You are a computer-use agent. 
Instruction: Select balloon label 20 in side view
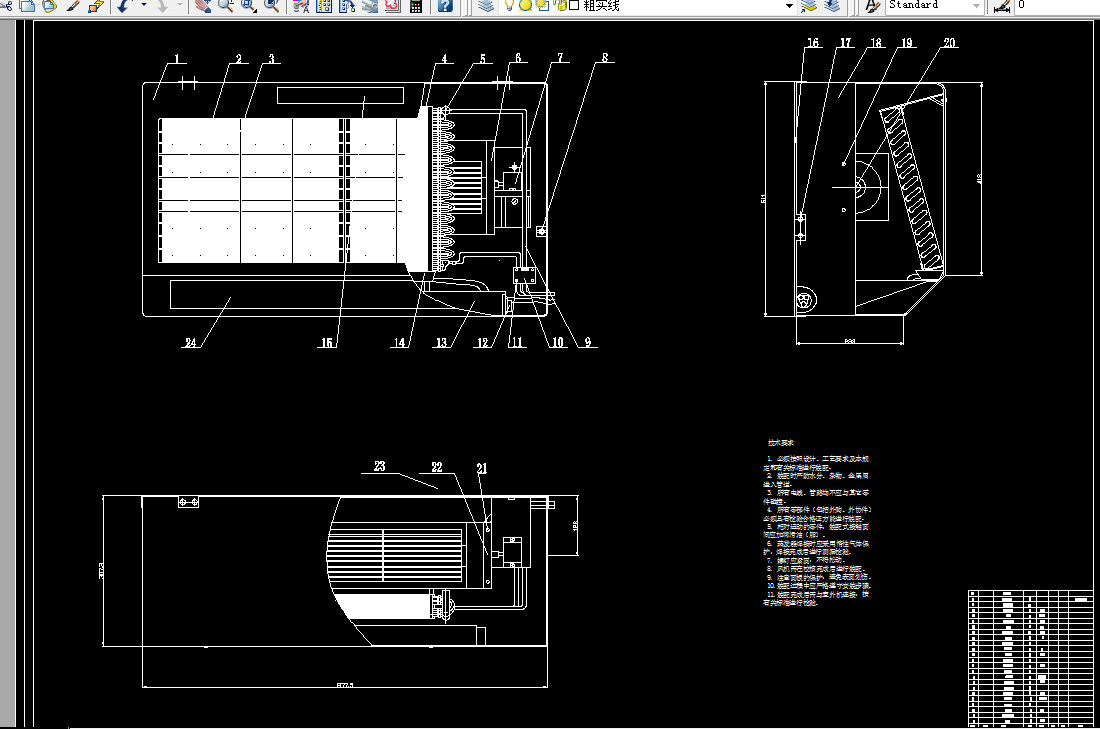tap(949, 43)
